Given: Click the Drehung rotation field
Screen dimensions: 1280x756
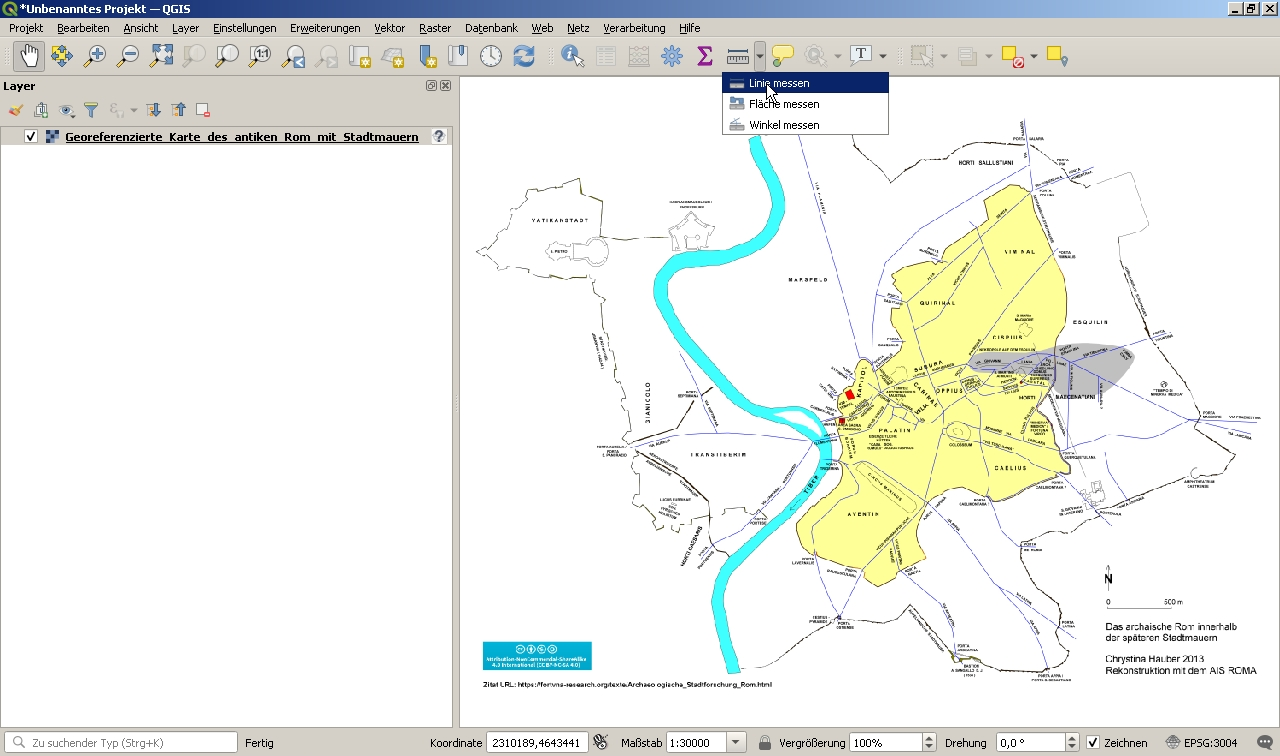Looking at the screenshot, I should click(x=1031, y=743).
